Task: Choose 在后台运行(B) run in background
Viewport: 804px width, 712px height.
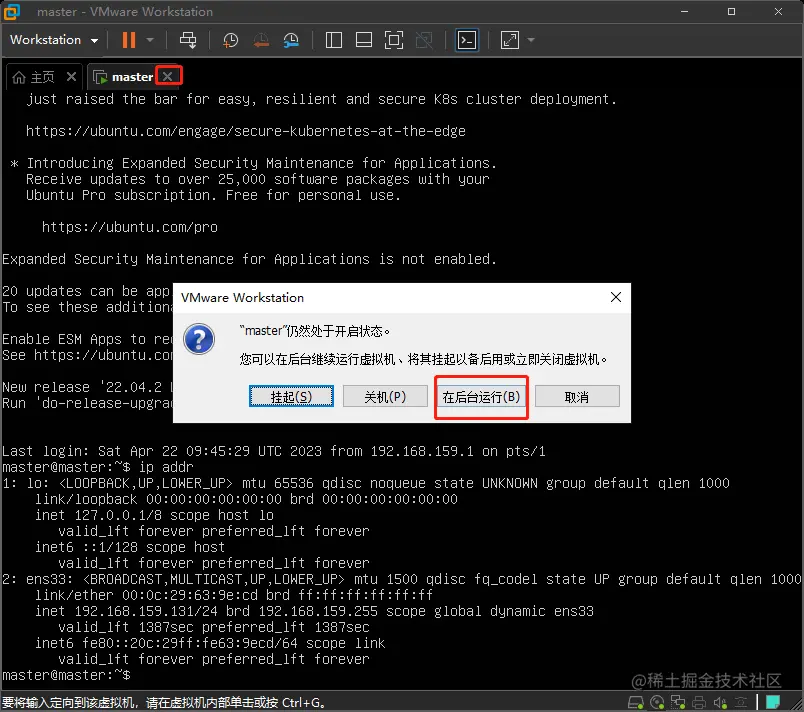Action: pyautogui.click(x=481, y=396)
